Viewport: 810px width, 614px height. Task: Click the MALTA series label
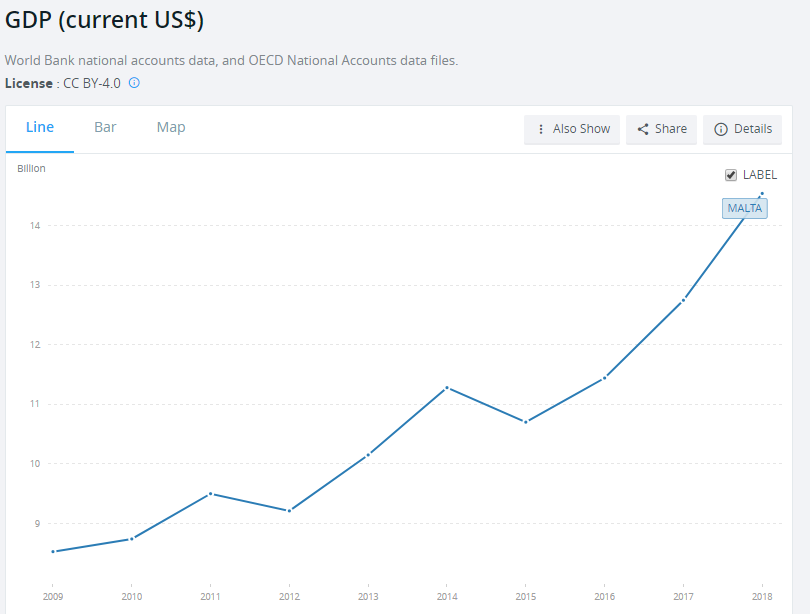[744, 208]
